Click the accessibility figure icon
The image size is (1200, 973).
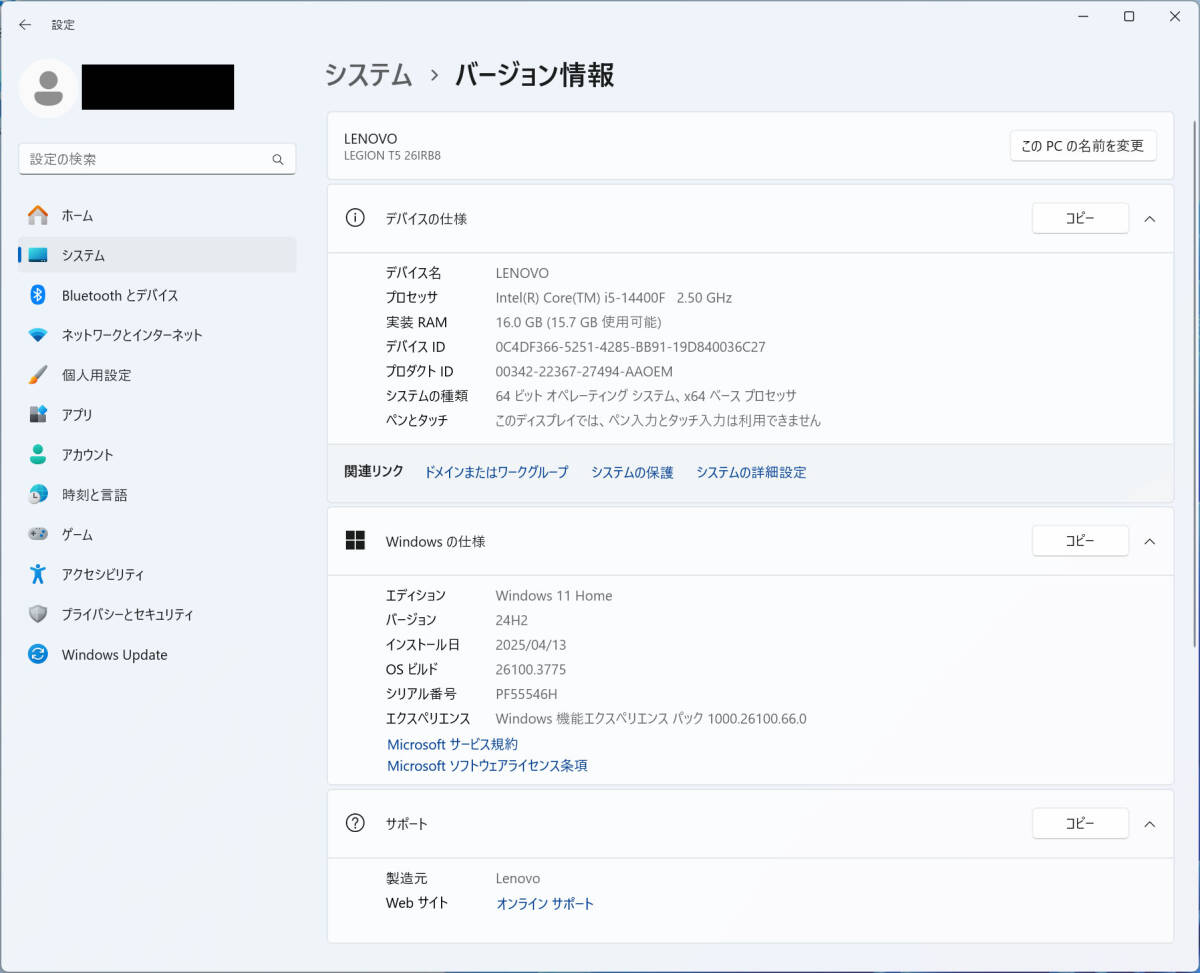[38, 574]
